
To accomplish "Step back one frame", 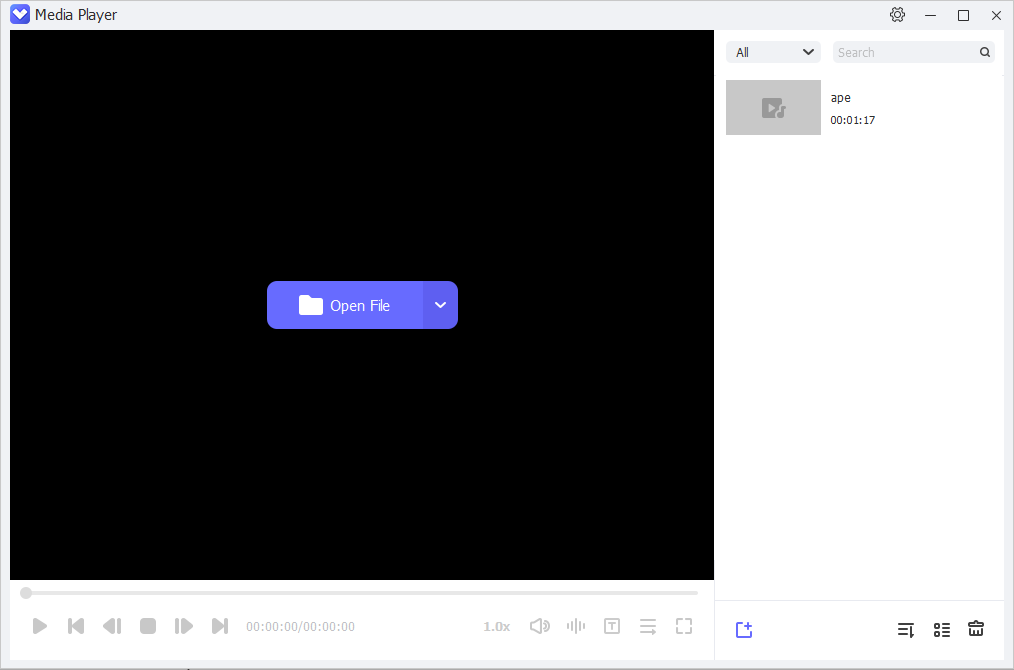I will pyautogui.click(x=112, y=625).
